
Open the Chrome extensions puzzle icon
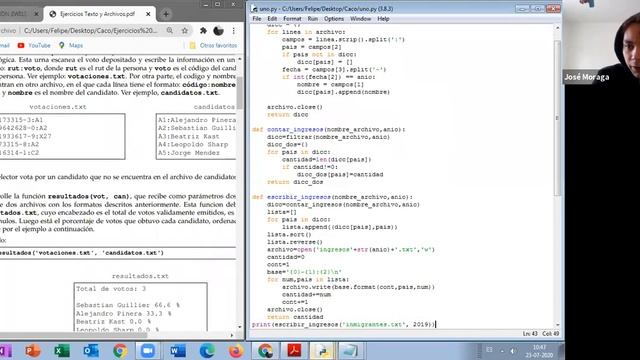pyautogui.click(x=203, y=31)
